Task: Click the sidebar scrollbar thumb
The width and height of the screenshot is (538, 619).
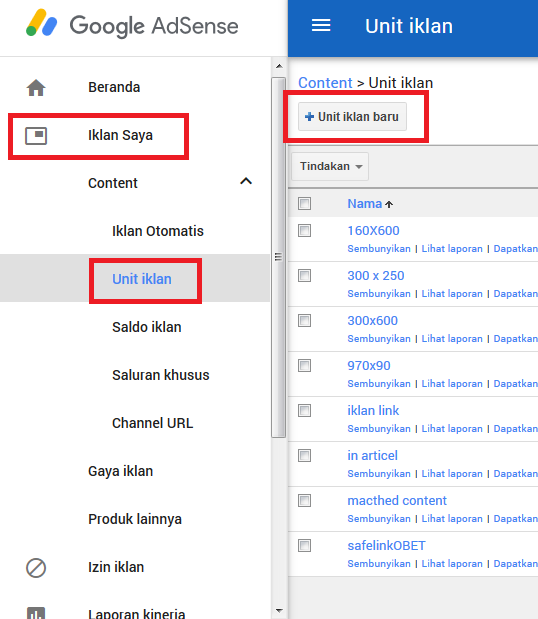Action: pos(279,257)
